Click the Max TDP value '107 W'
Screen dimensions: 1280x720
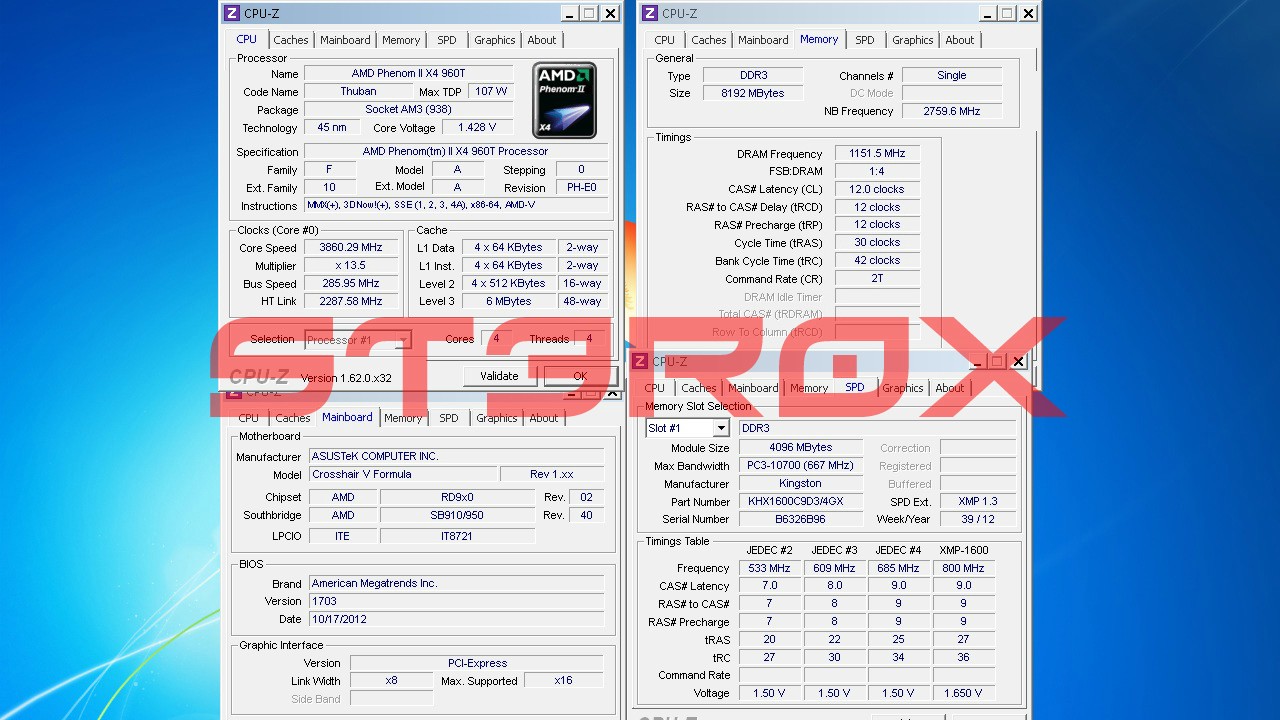491,91
